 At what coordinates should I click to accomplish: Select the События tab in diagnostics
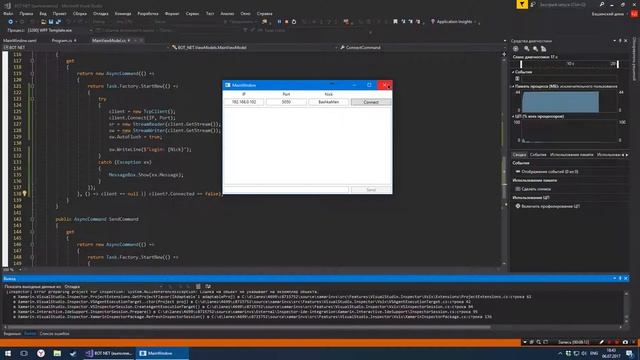coord(538,155)
